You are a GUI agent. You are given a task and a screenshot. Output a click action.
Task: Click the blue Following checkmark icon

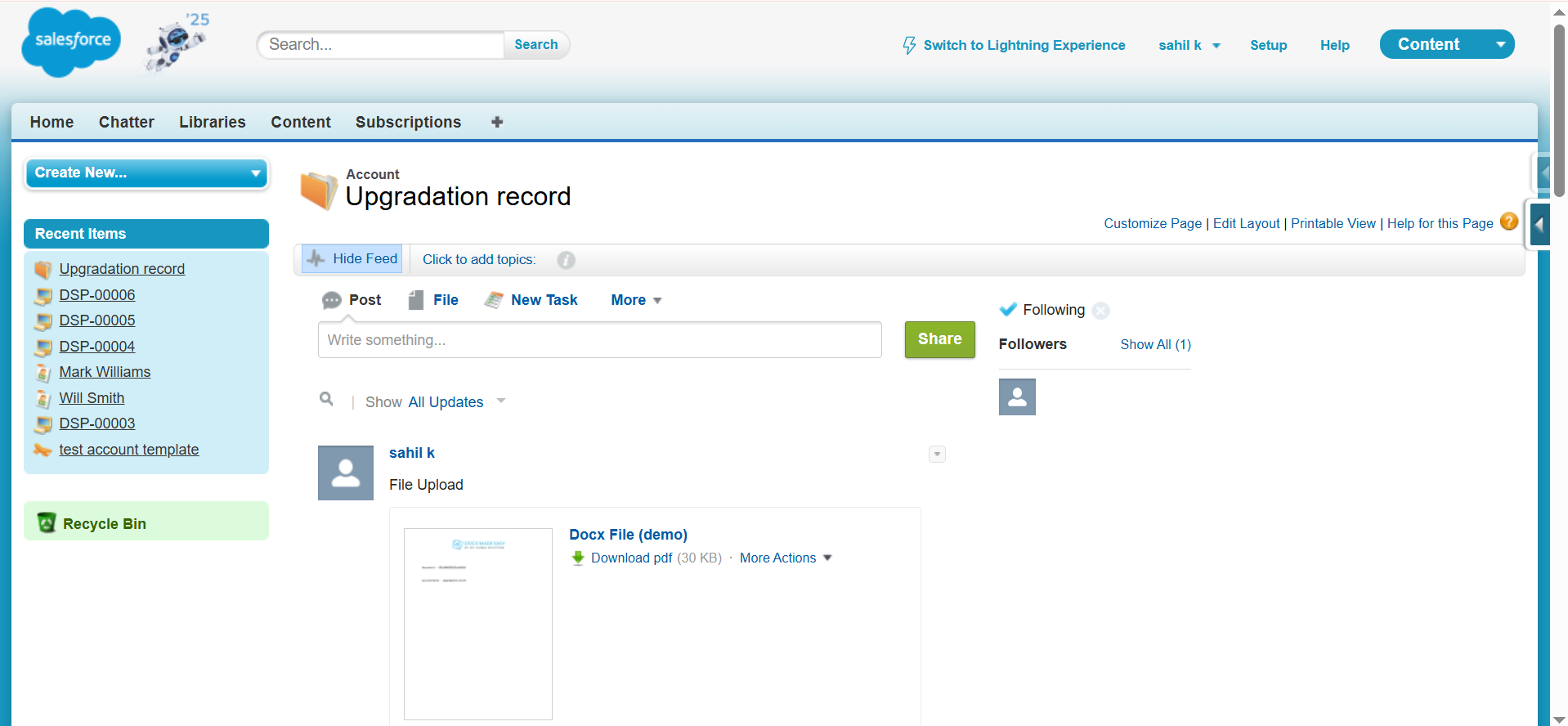point(1008,309)
